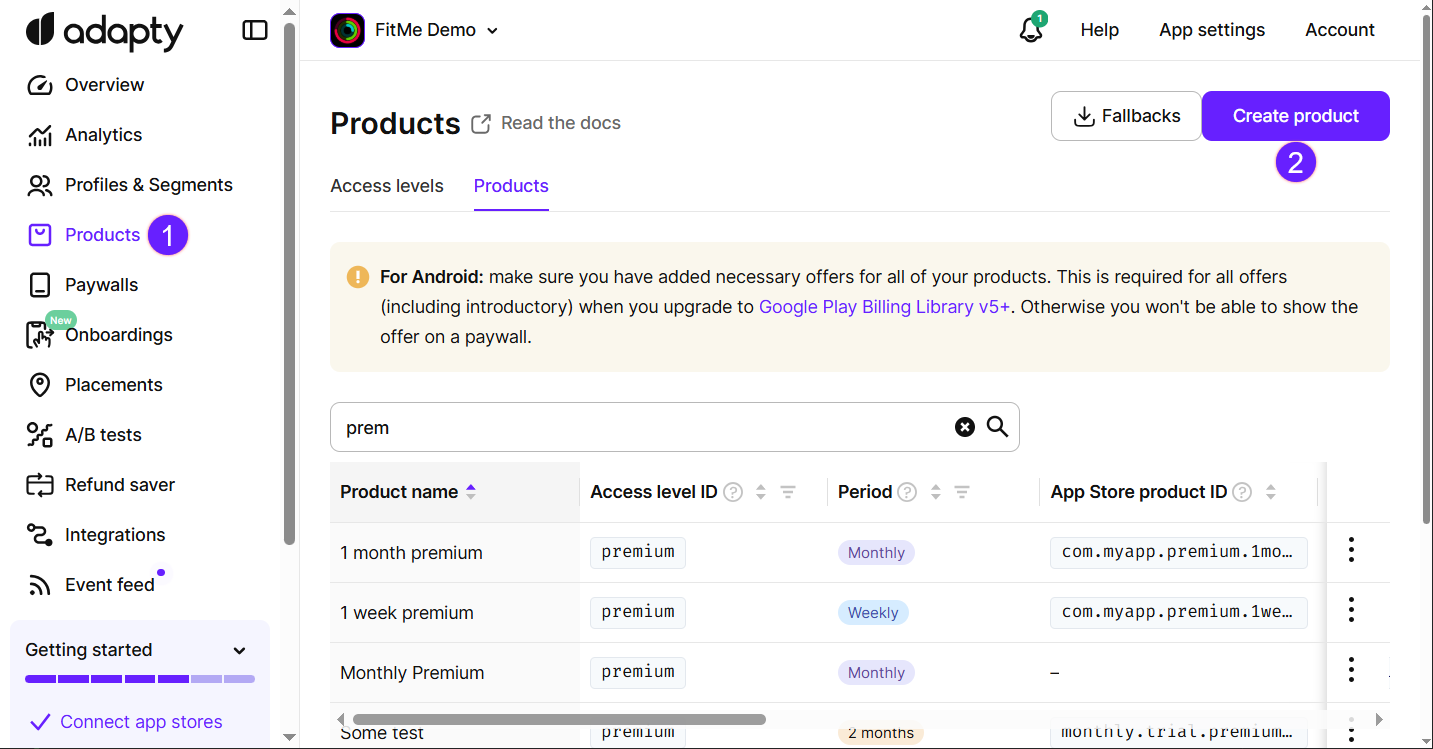Open the Overview gauge icon in sidebar

[40, 85]
